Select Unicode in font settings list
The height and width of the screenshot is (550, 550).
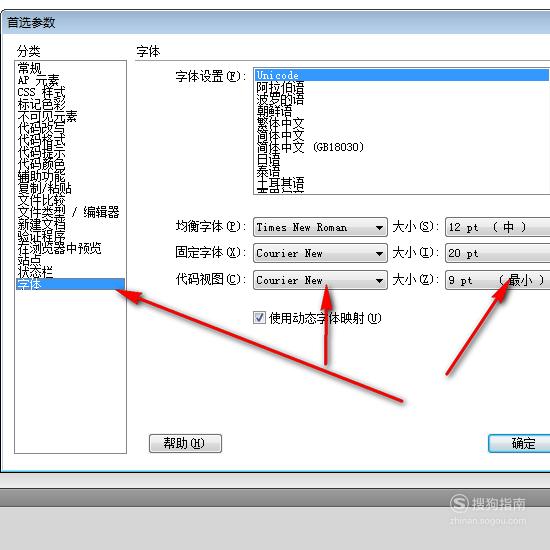point(401,75)
